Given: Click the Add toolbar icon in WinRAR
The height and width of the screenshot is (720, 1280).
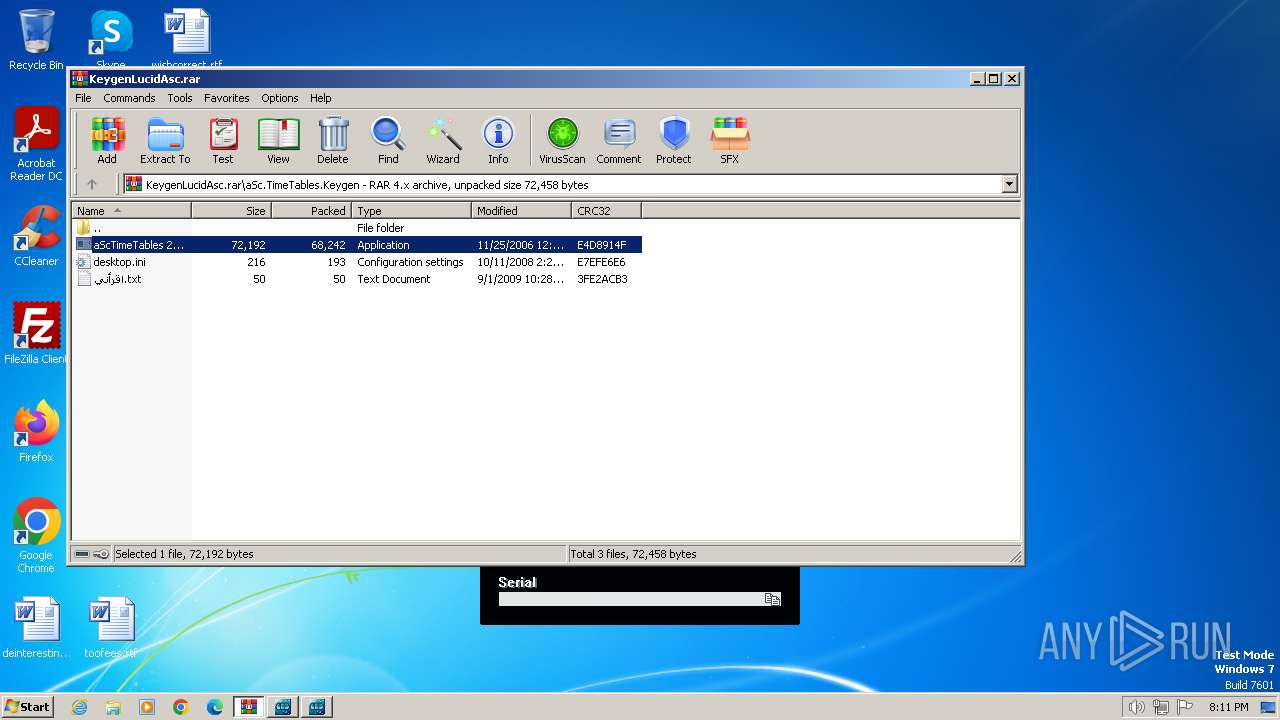Looking at the screenshot, I should (x=107, y=141).
